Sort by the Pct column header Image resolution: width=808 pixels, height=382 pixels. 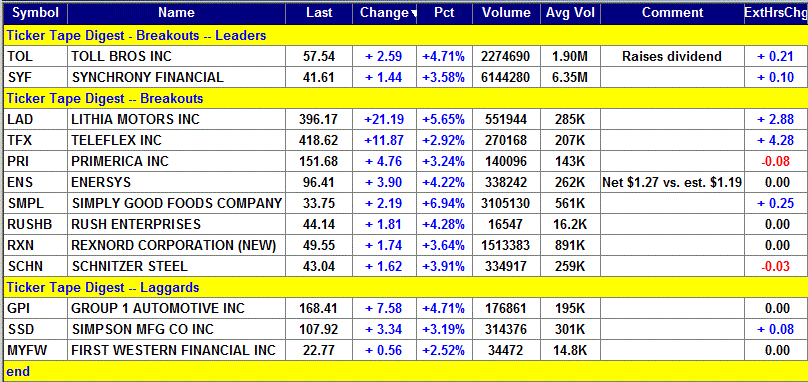pos(444,13)
